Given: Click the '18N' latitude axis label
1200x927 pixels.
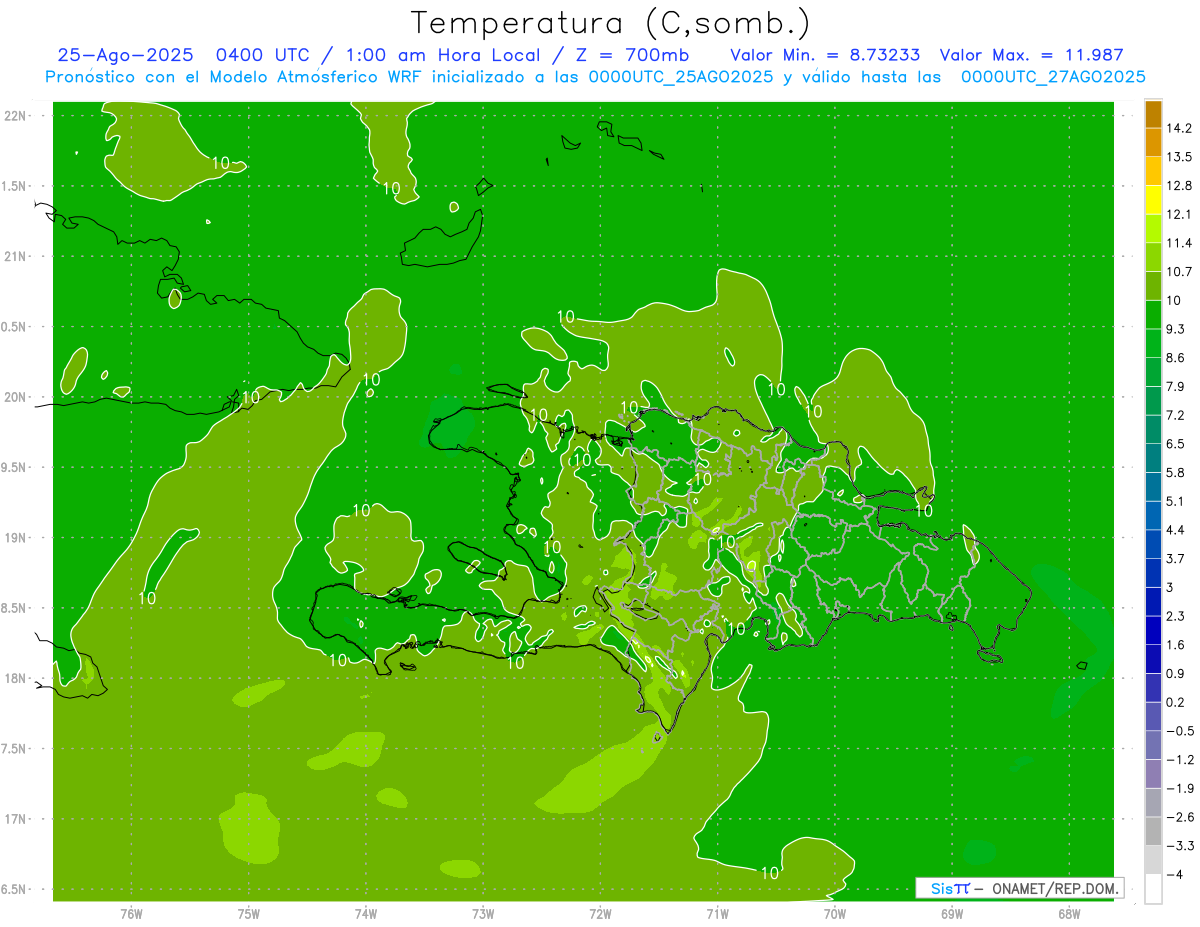Looking at the screenshot, I should click(16, 678).
